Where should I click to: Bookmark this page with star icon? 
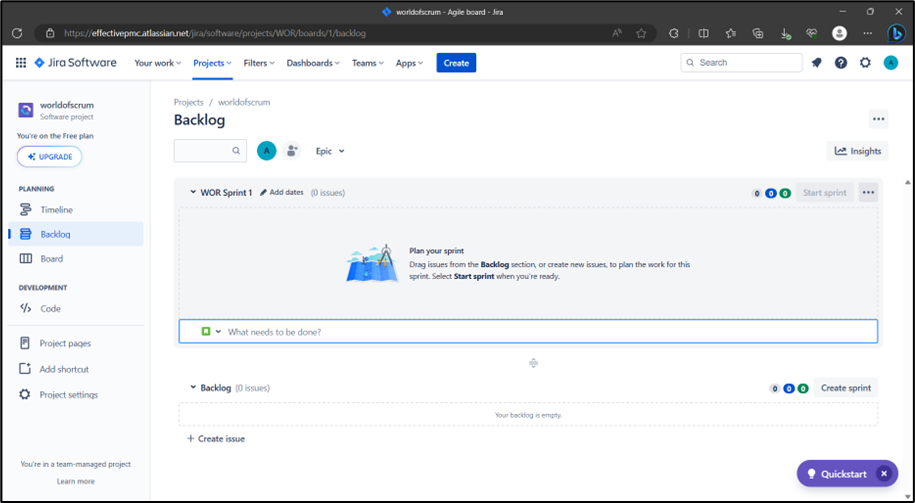641,33
